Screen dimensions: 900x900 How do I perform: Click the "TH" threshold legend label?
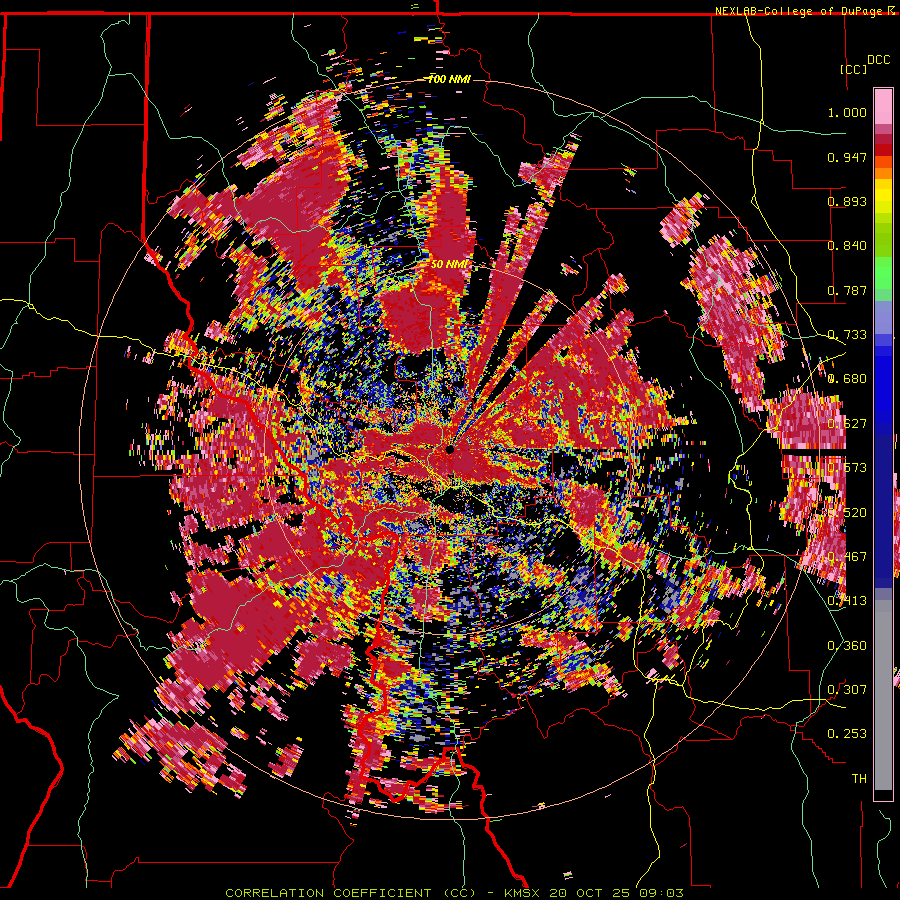[859, 779]
